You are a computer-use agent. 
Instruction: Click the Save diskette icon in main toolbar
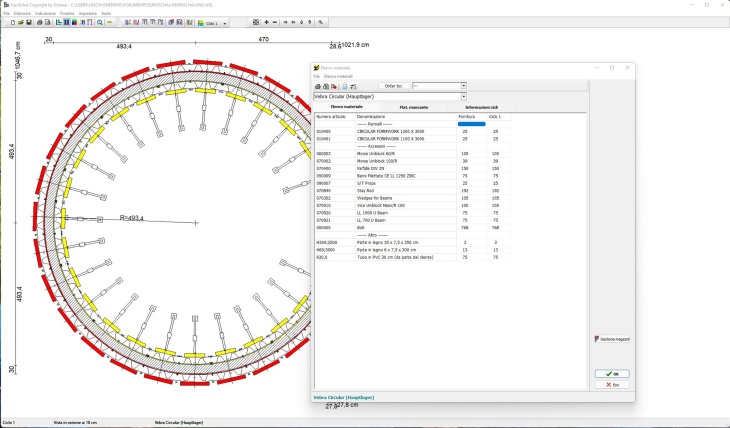[x=29, y=22]
